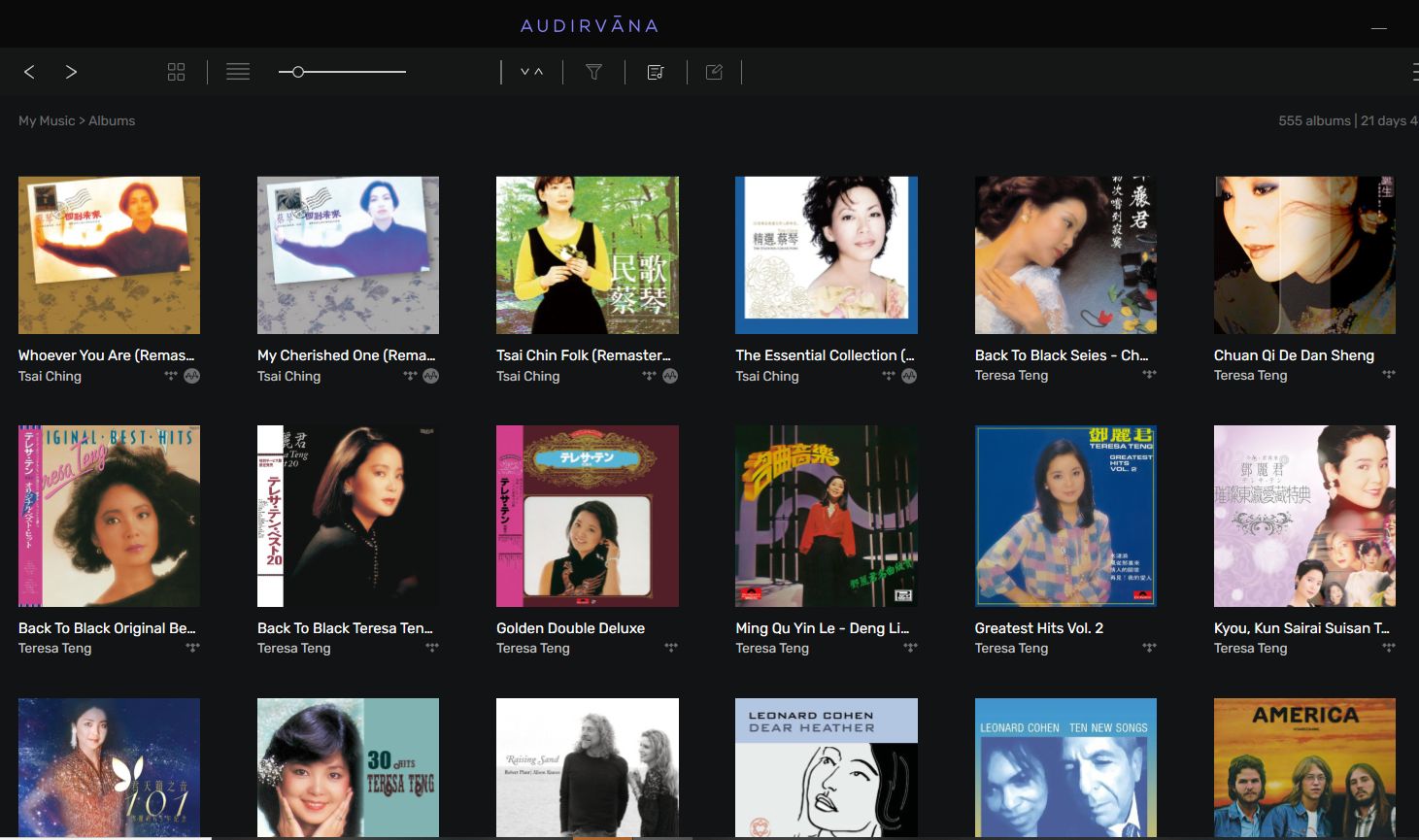Click album title Golden Double Deluxe

coord(570,628)
